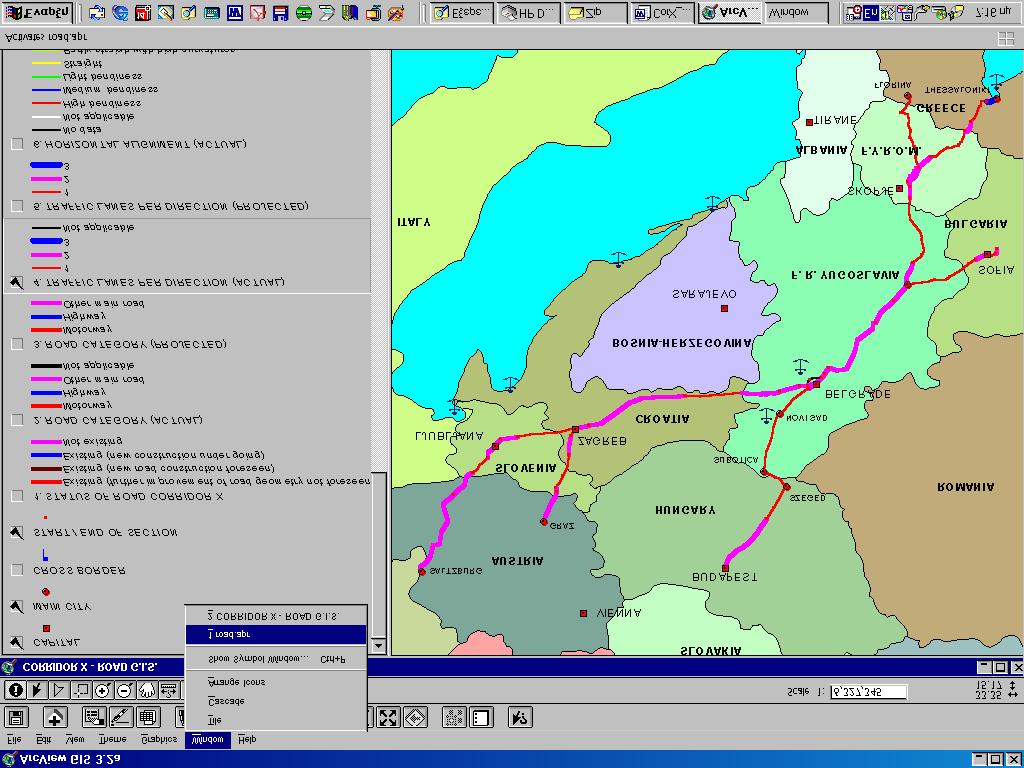Uncheck the Capital theme checkbox
Image resolution: width=1024 pixels, height=768 pixels.
[x=18, y=643]
